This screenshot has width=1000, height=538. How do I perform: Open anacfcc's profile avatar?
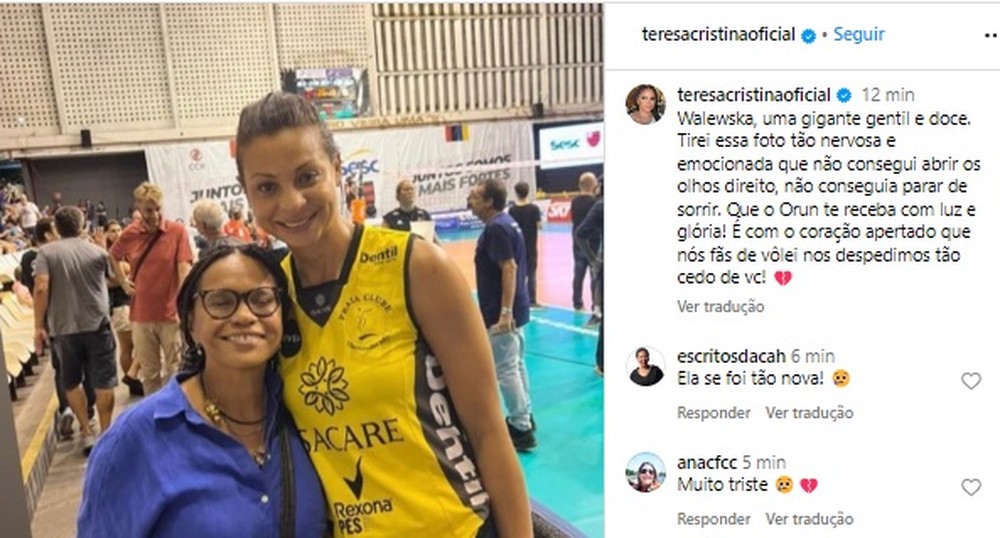[x=645, y=472]
